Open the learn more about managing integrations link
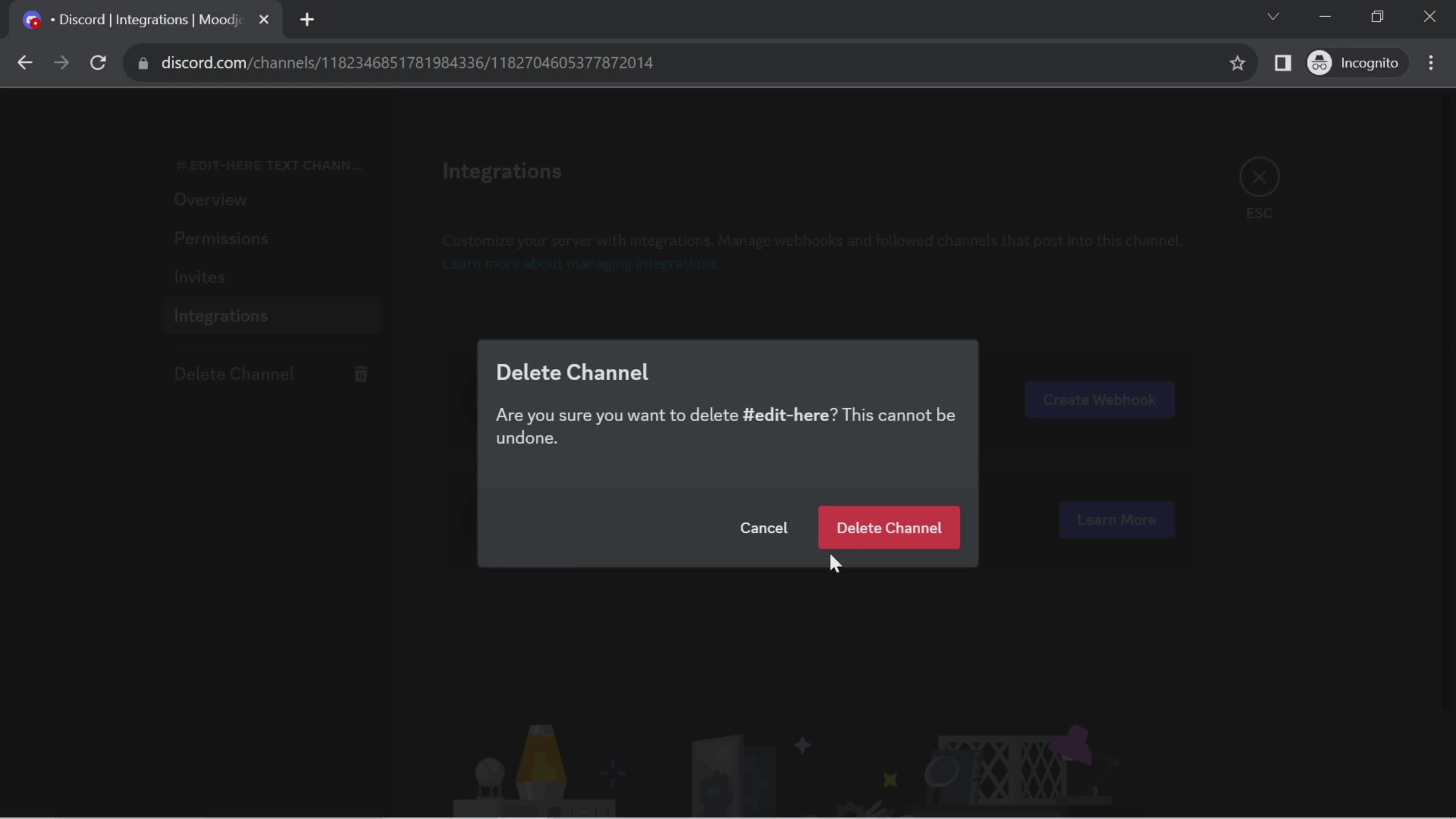Screen dimensions: 1456x819 [x=580, y=264]
